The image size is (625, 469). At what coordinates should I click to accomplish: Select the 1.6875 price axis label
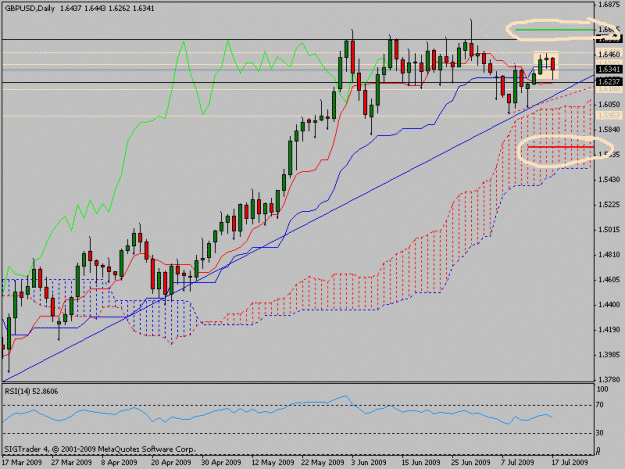pos(609,5)
